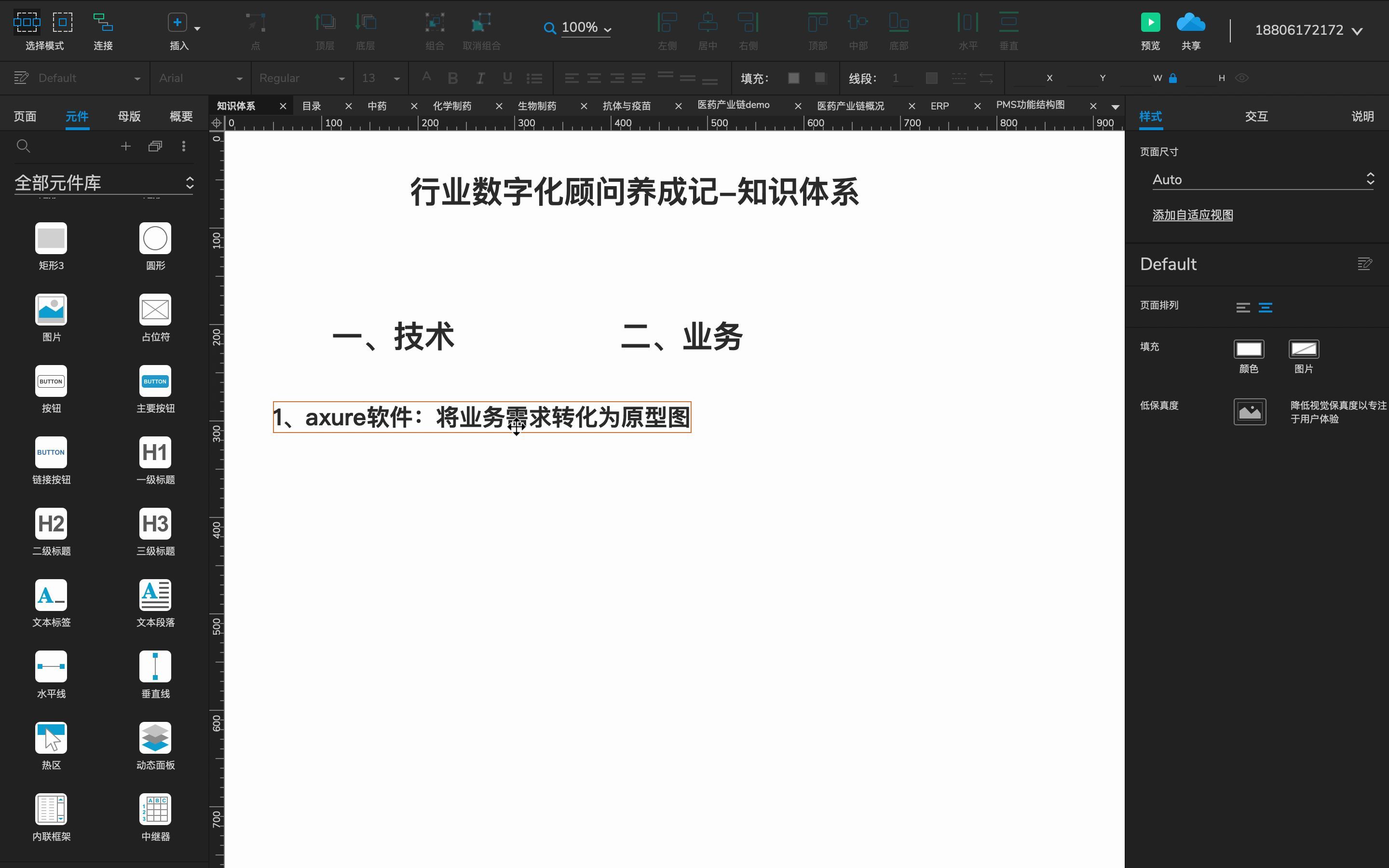Screen dimensions: 1389x868
Task: Click the add library plus icon
Action: (126, 147)
